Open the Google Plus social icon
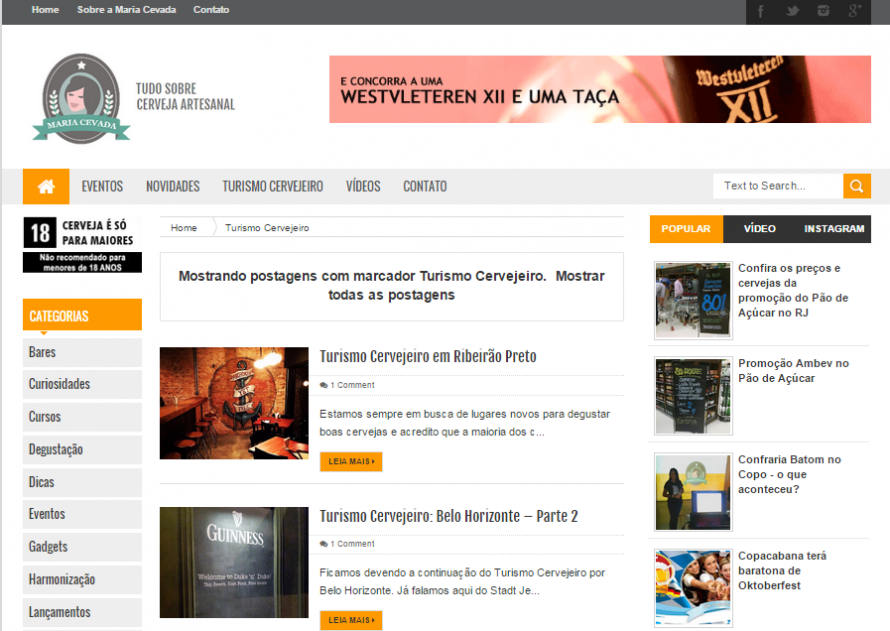This screenshot has width=890, height=631. point(855,11)
